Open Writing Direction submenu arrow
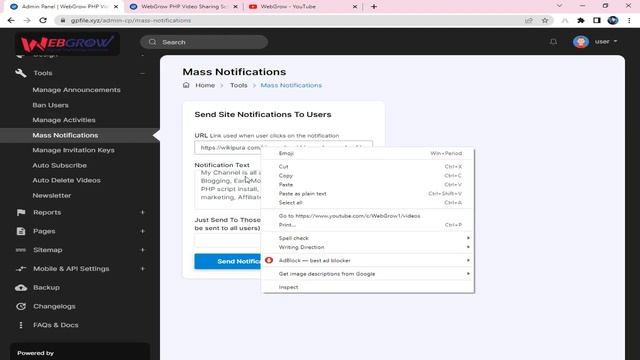The image size is (640, 360). coord(468,247)
